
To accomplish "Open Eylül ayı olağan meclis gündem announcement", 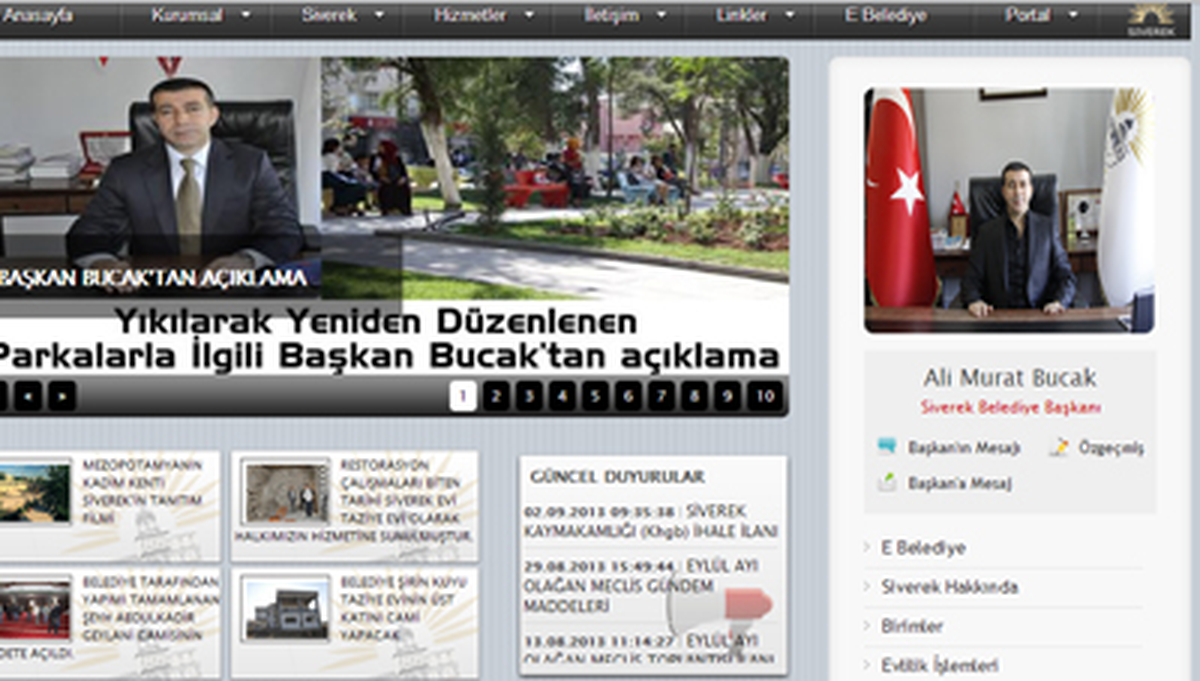I will tap(640, 586).
